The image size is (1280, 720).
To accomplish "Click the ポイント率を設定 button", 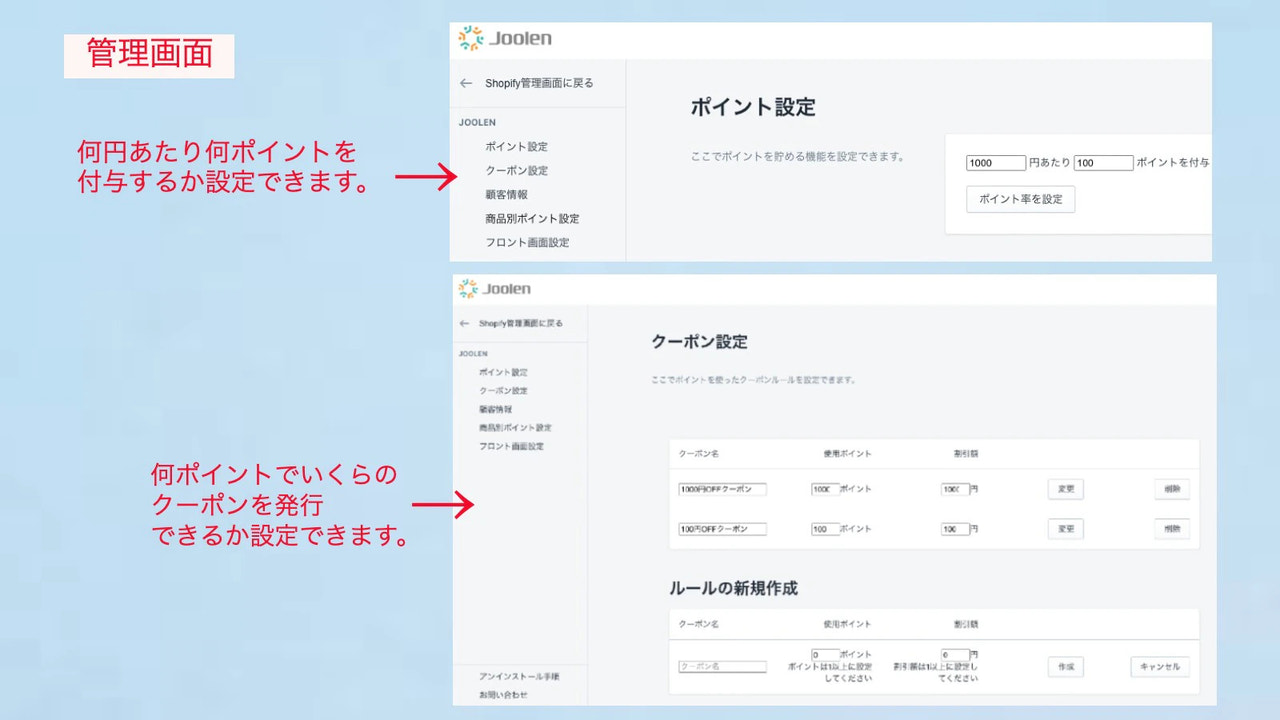I will (1021, 199).
